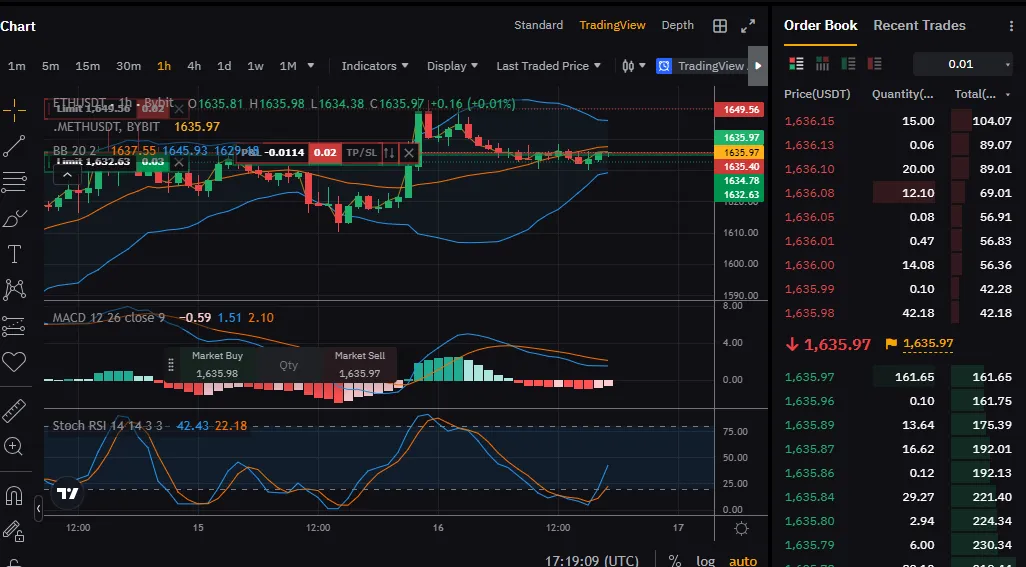This screenshot has width=1026, height=567.
Task: Click the TradingView logo on the chart
Action: tap(68, 494)
